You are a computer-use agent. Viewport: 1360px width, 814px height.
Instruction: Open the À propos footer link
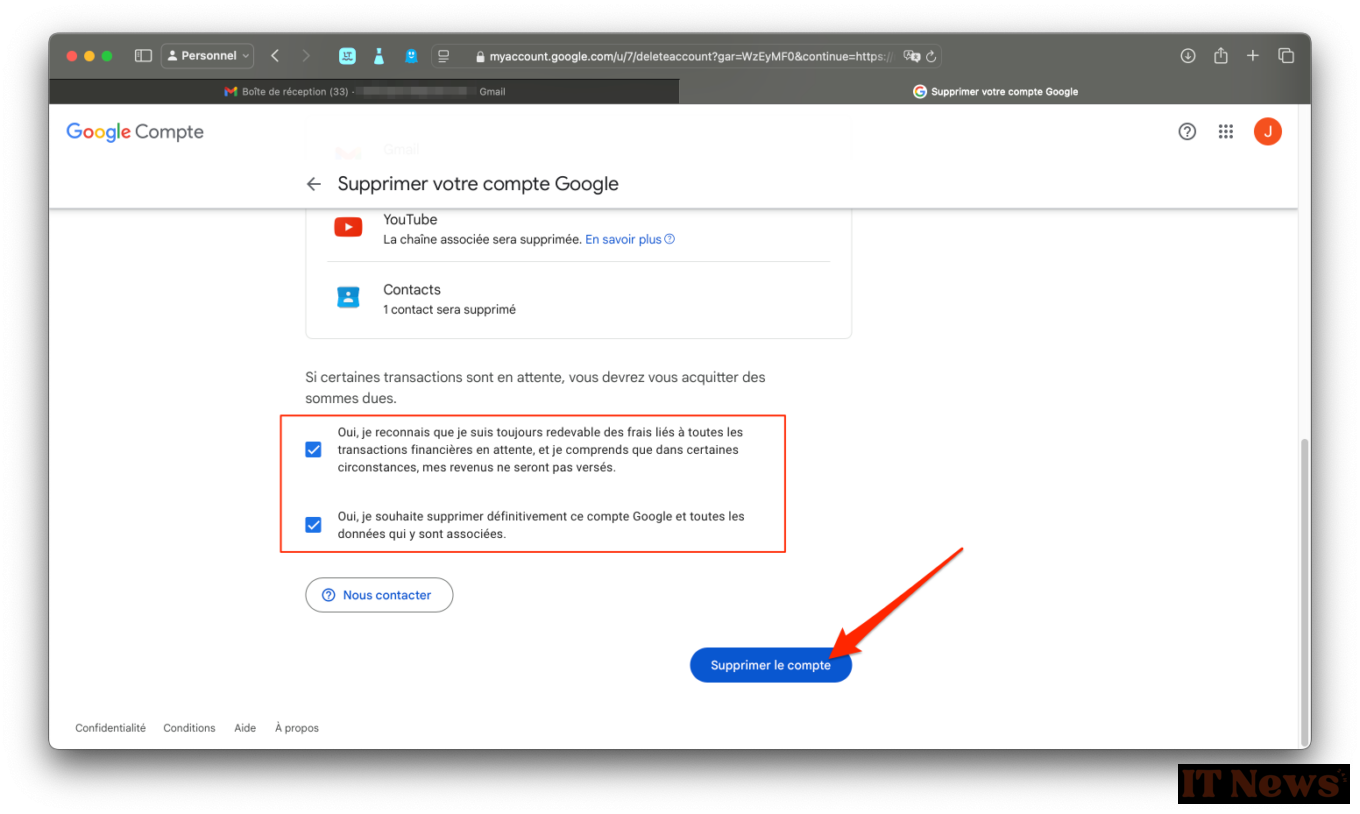297,728
